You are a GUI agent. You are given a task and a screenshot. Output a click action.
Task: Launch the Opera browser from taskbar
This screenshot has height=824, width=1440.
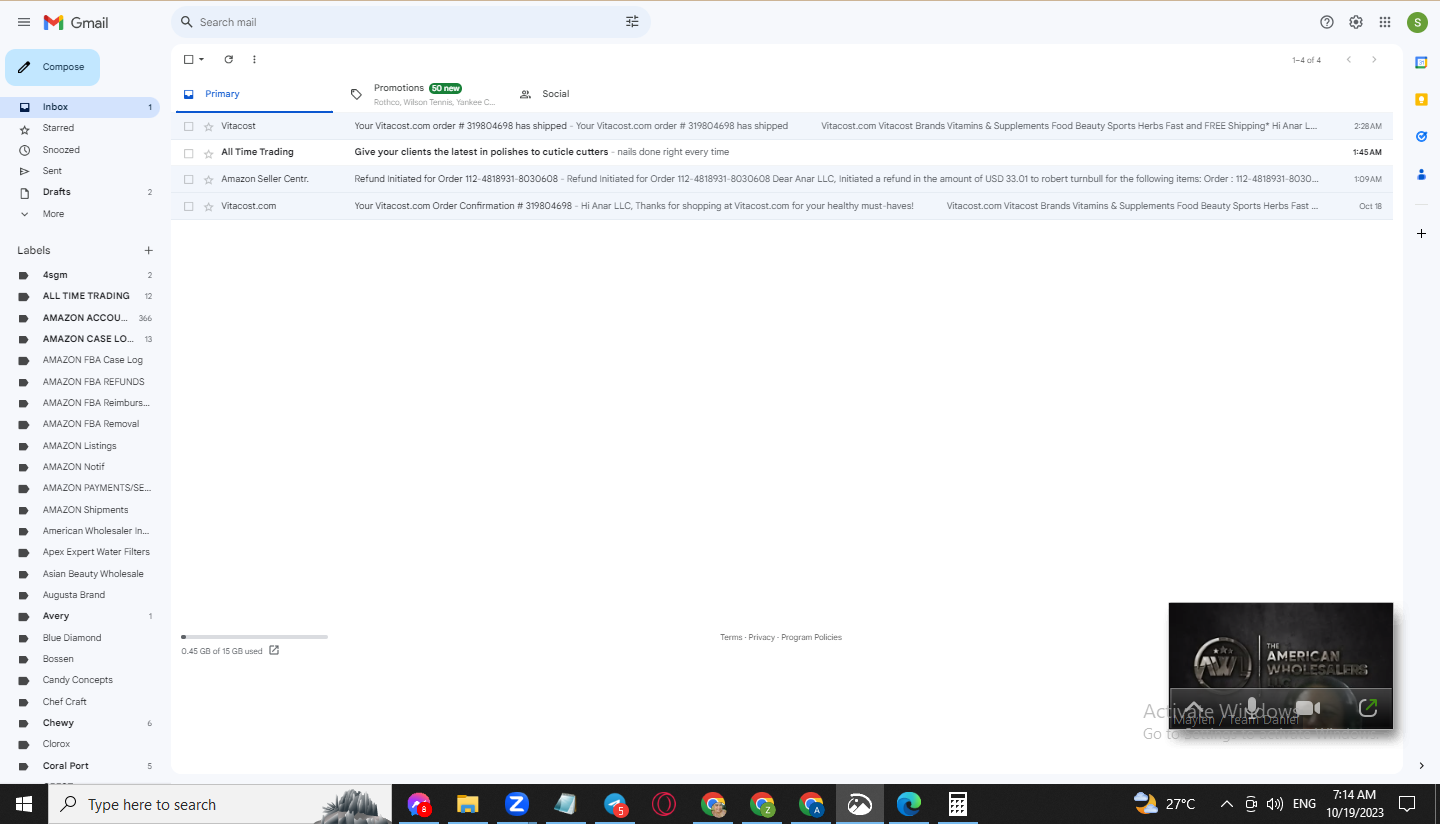(x=664, y=804)
